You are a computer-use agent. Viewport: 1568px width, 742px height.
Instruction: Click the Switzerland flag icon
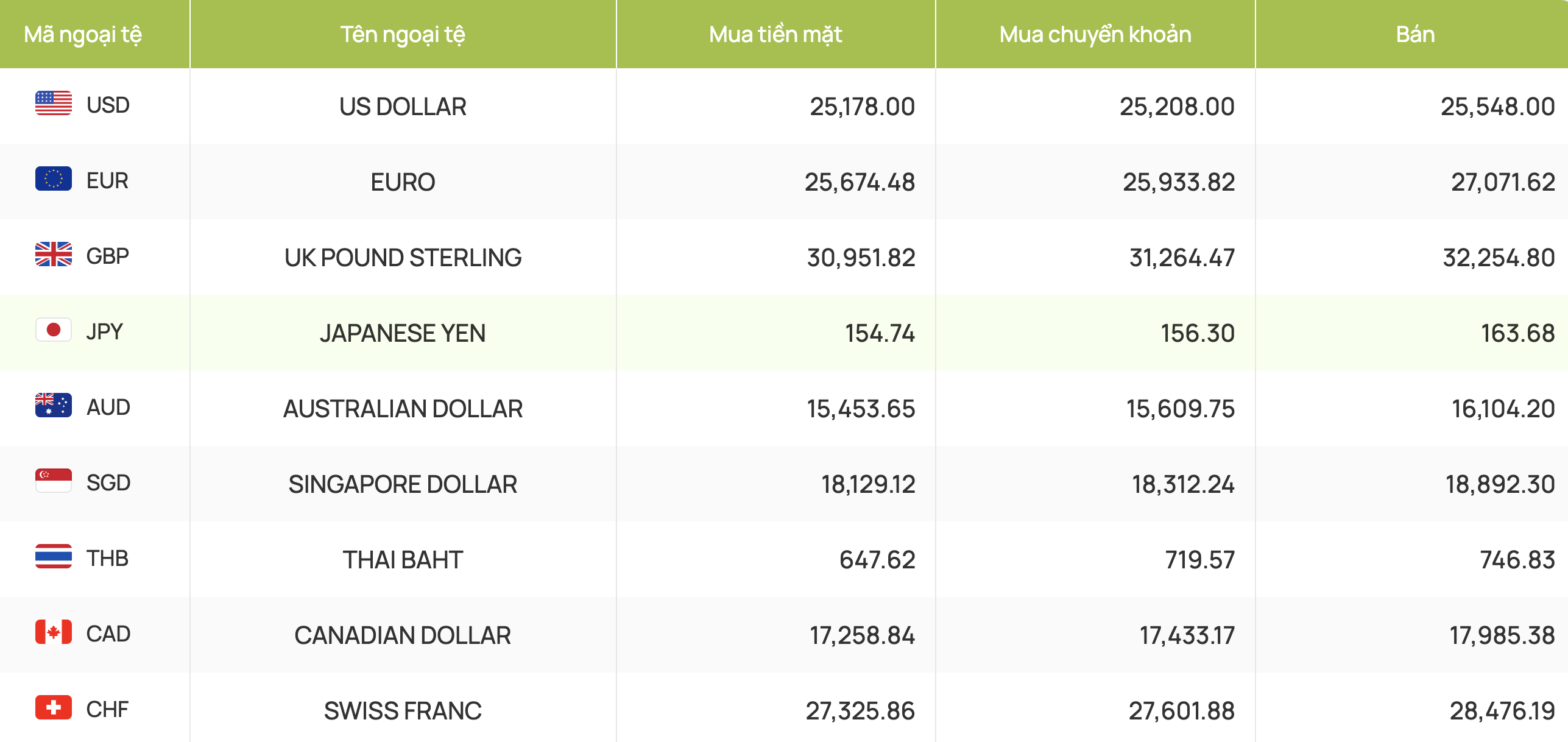tap(54, 707)
